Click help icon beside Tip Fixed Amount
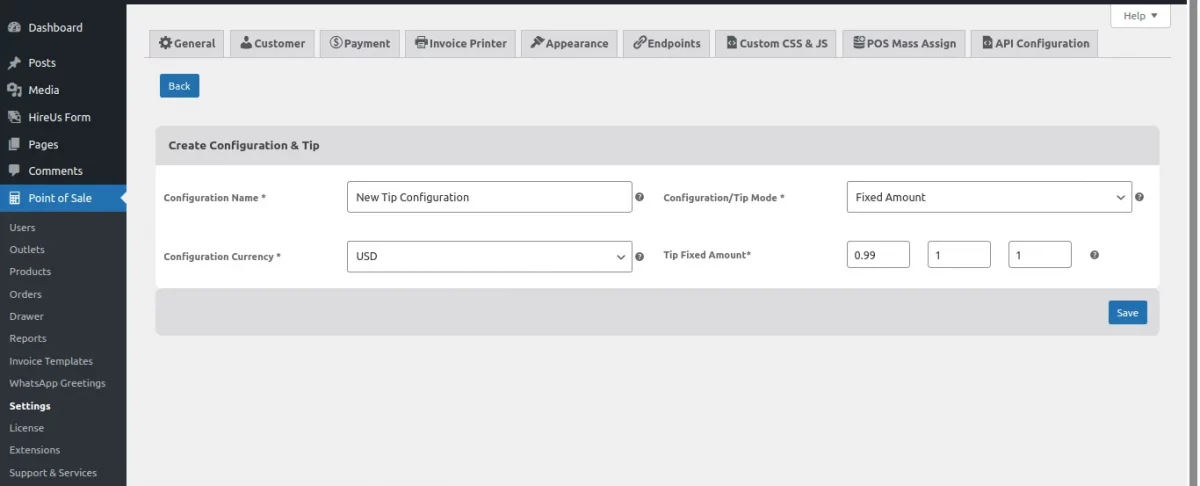 tap(1094, 255)
